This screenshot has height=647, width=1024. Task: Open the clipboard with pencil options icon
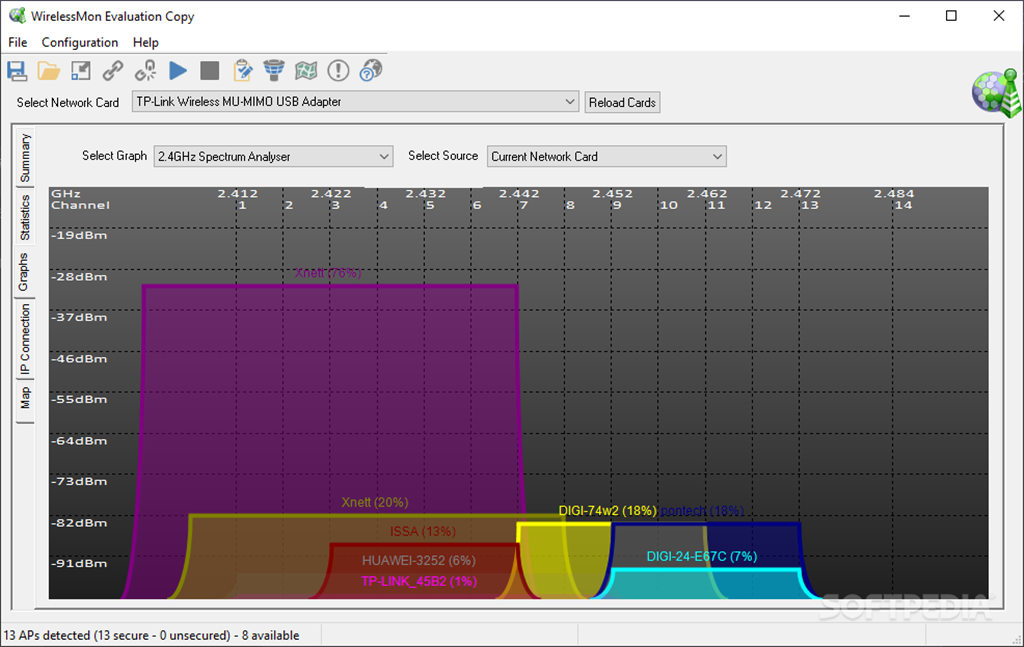(x=242, y=71)
